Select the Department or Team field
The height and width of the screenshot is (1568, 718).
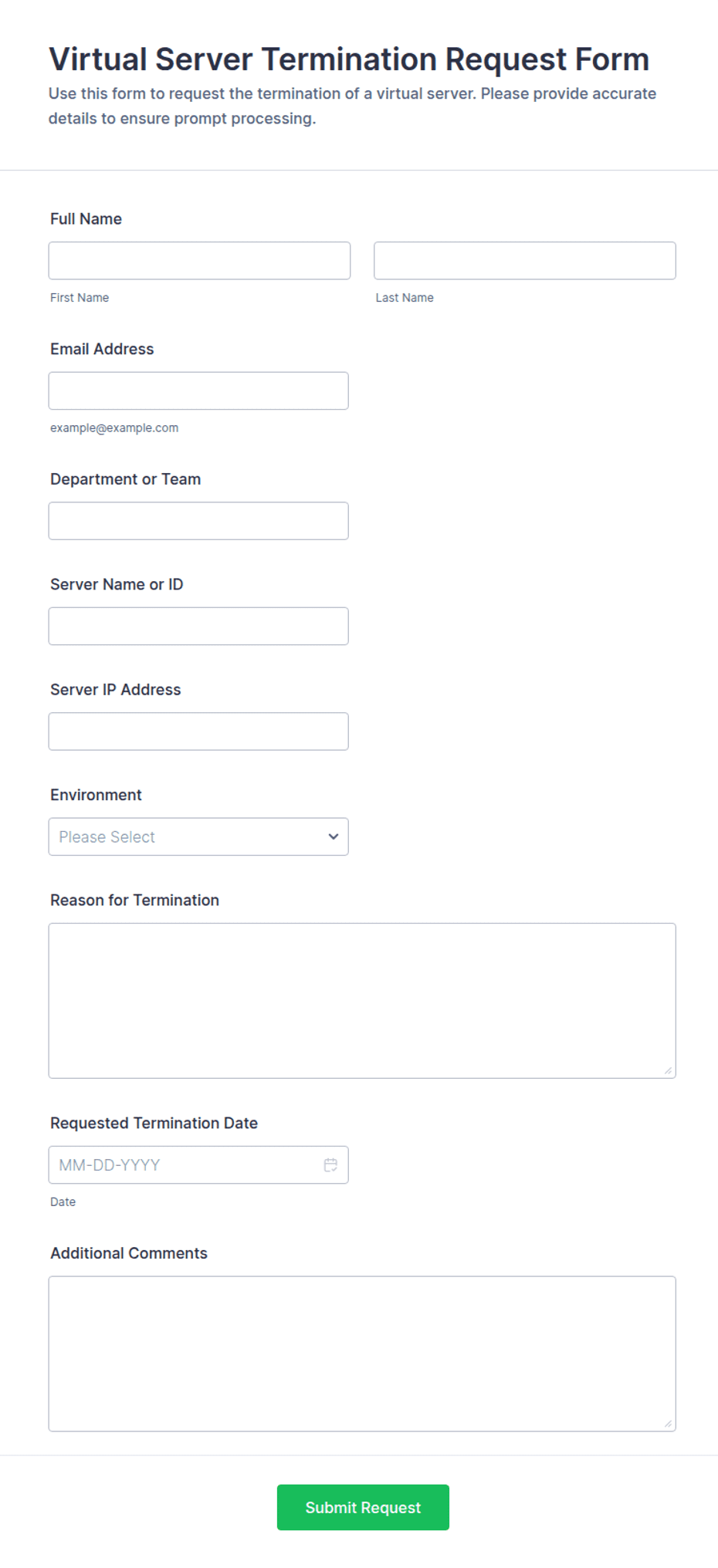198,521
